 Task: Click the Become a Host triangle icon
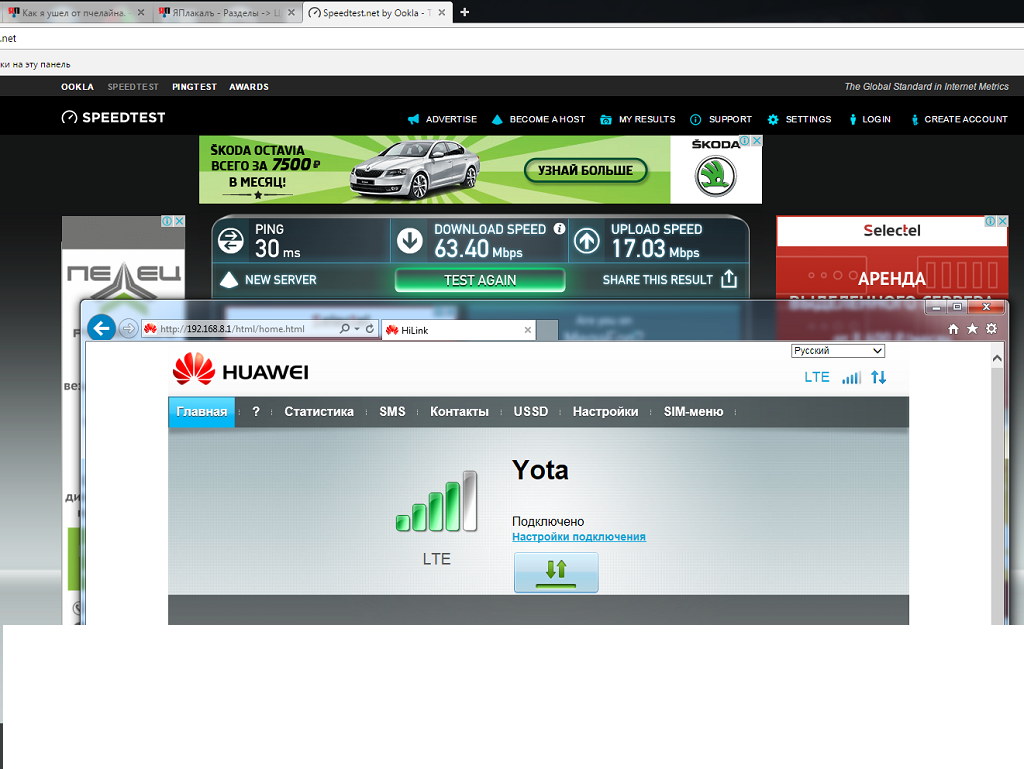click(x=497, y=119)
